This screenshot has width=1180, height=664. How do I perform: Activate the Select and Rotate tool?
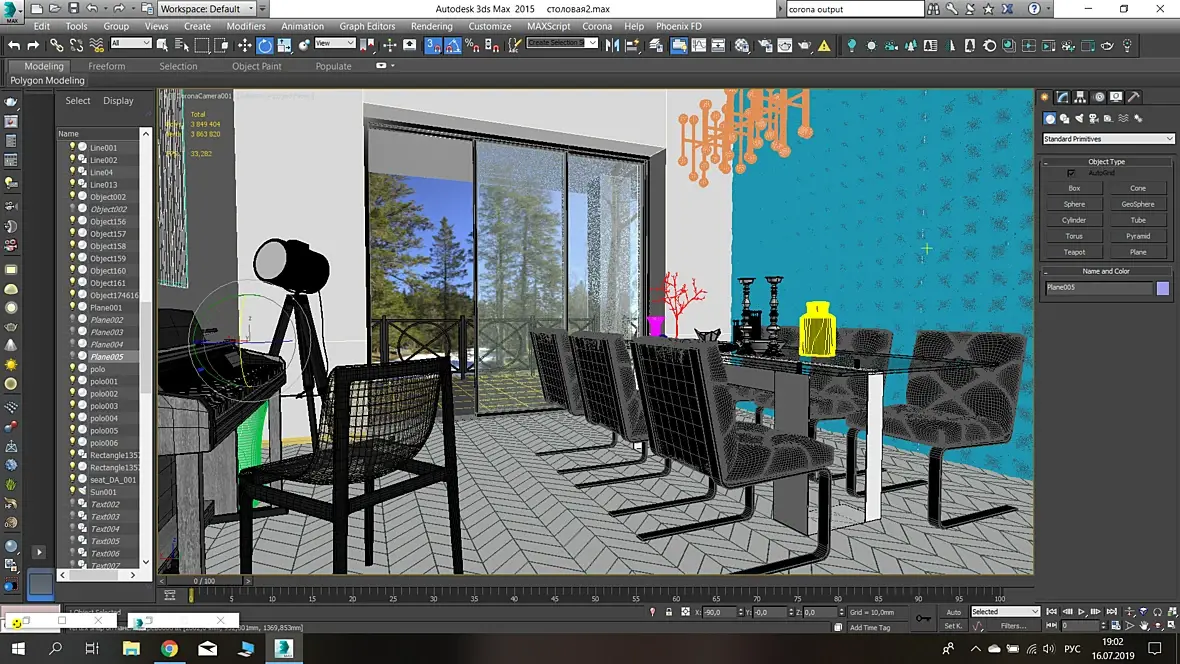click(x=265, y=45)
